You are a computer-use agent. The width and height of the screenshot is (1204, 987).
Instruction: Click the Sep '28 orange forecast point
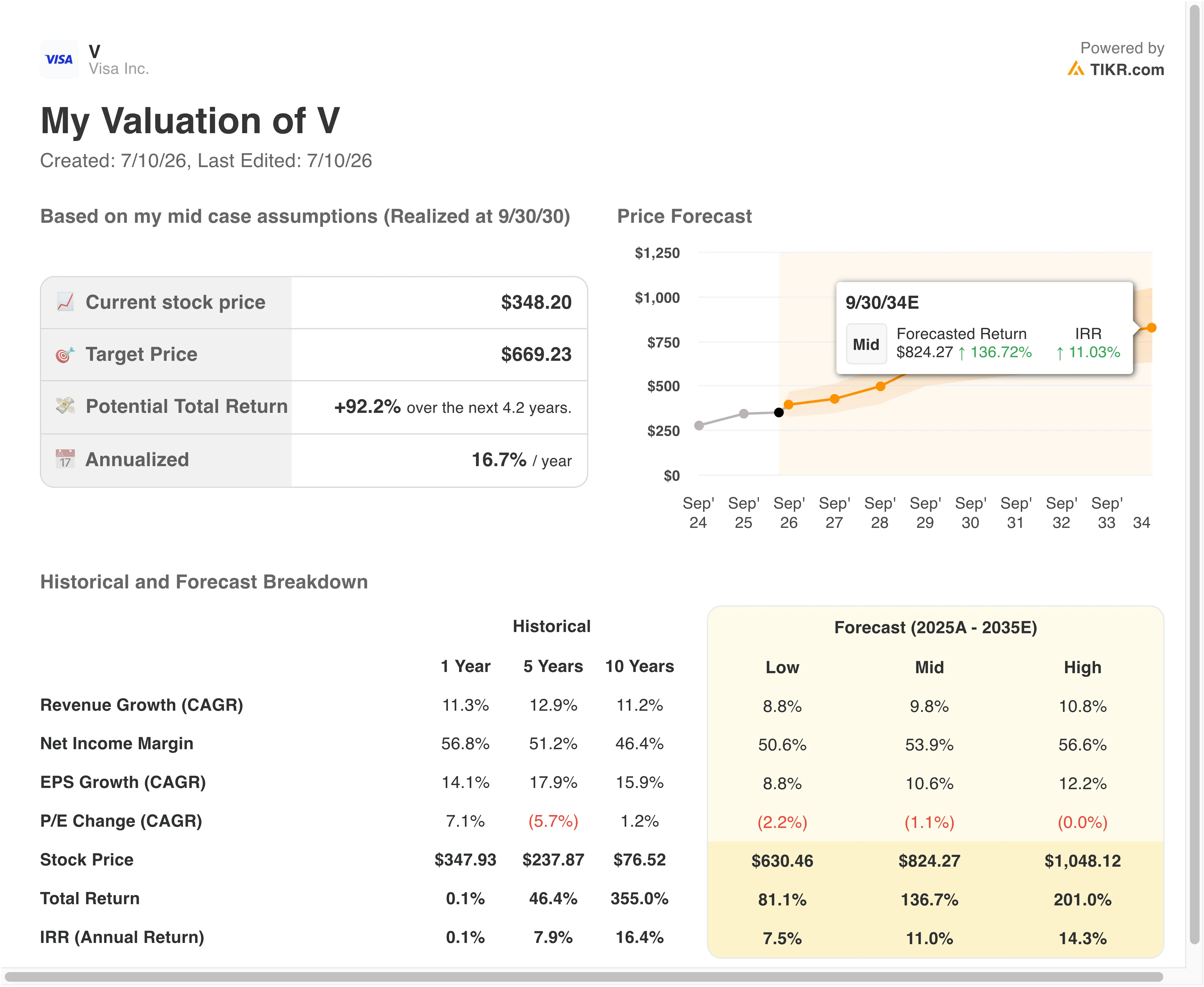click(x=880, y=386)
